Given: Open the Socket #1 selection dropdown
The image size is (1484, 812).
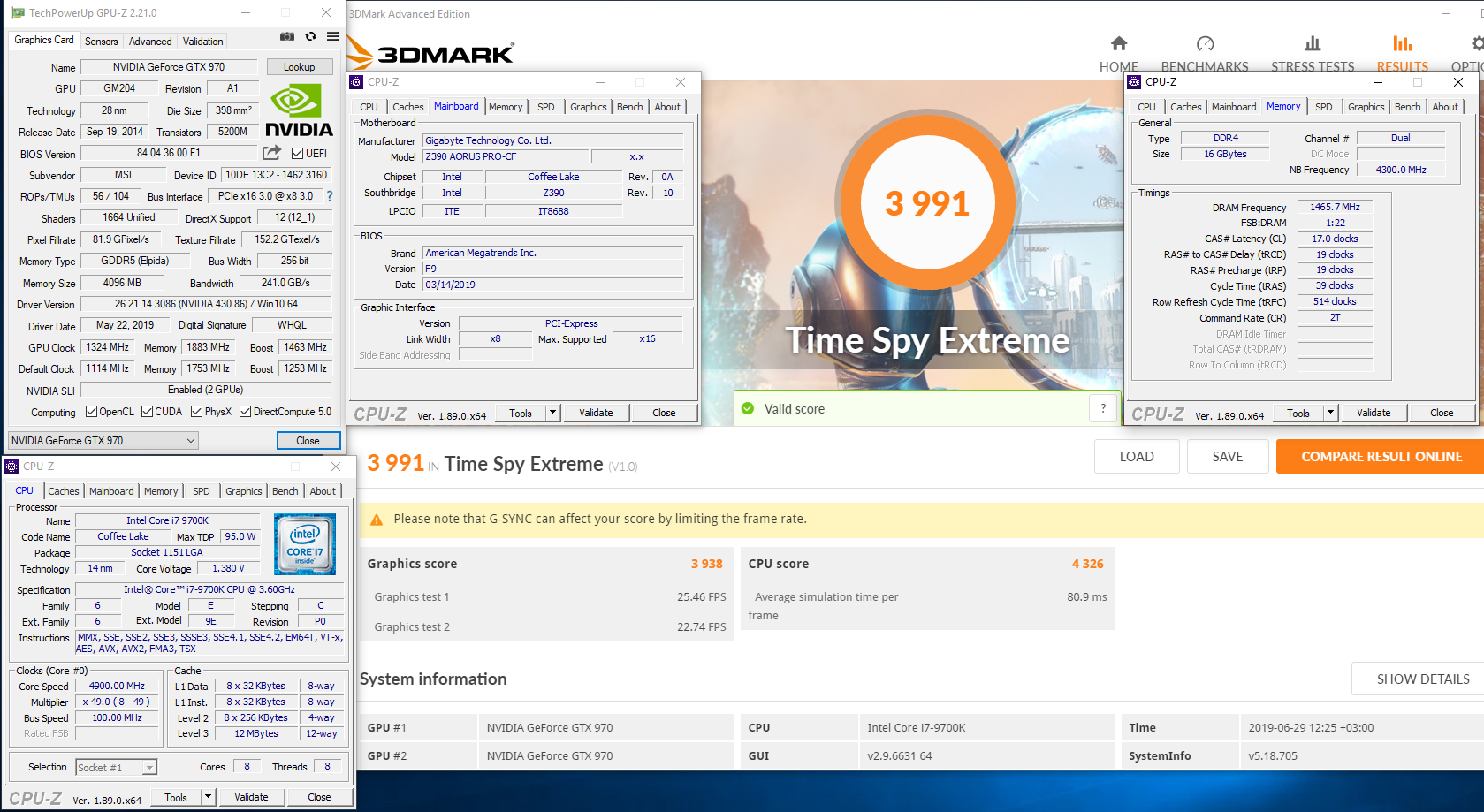Looking at the screenshot, I should (116, 768).
